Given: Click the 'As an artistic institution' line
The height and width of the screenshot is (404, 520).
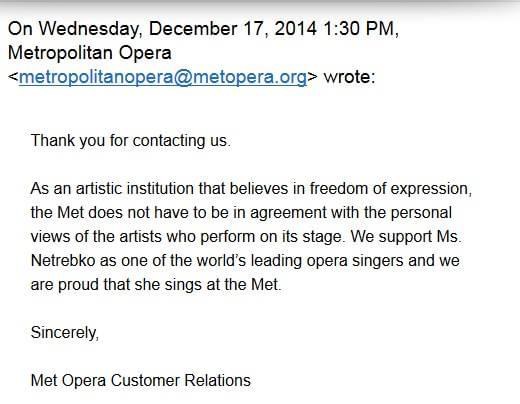Looking at the screenshot, I should tap(251, 189).
